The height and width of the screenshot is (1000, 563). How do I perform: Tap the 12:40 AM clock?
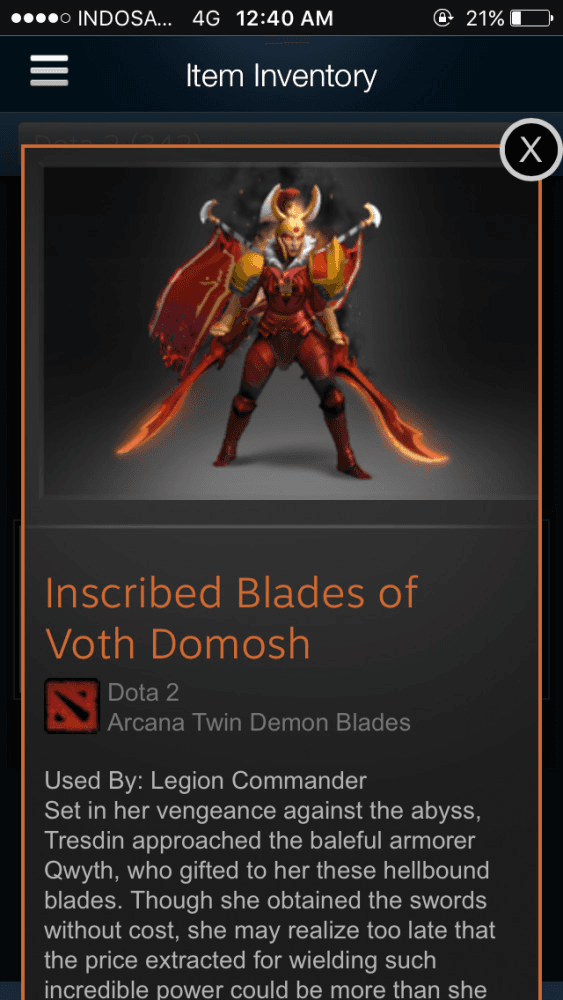click(x=284, y=18)
